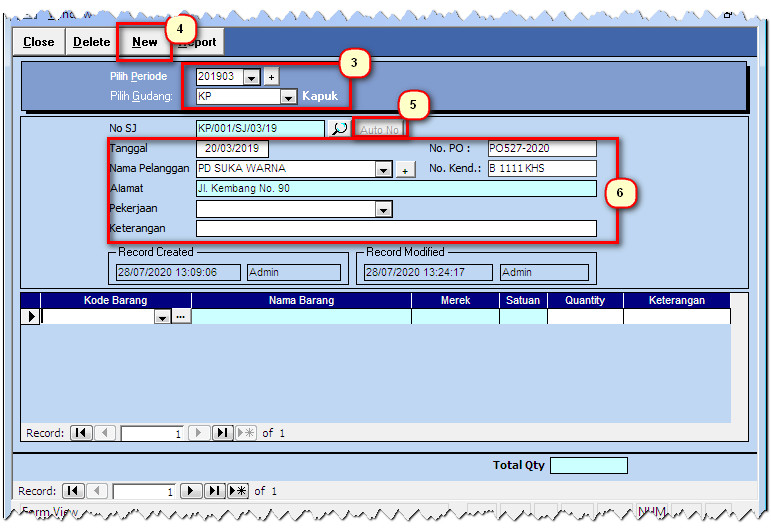Viewport: 771px width, 530px height.
Task: Open the Pilih Gudang dropdown list
Action: (288, 97)
